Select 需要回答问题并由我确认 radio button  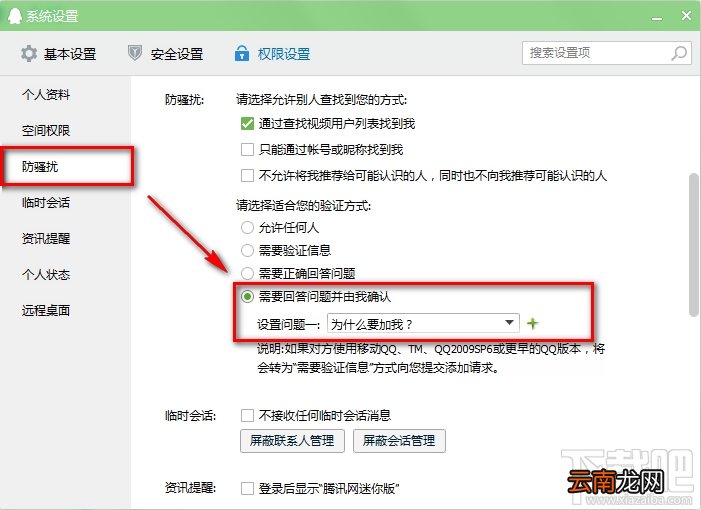[x=247, y=296]
